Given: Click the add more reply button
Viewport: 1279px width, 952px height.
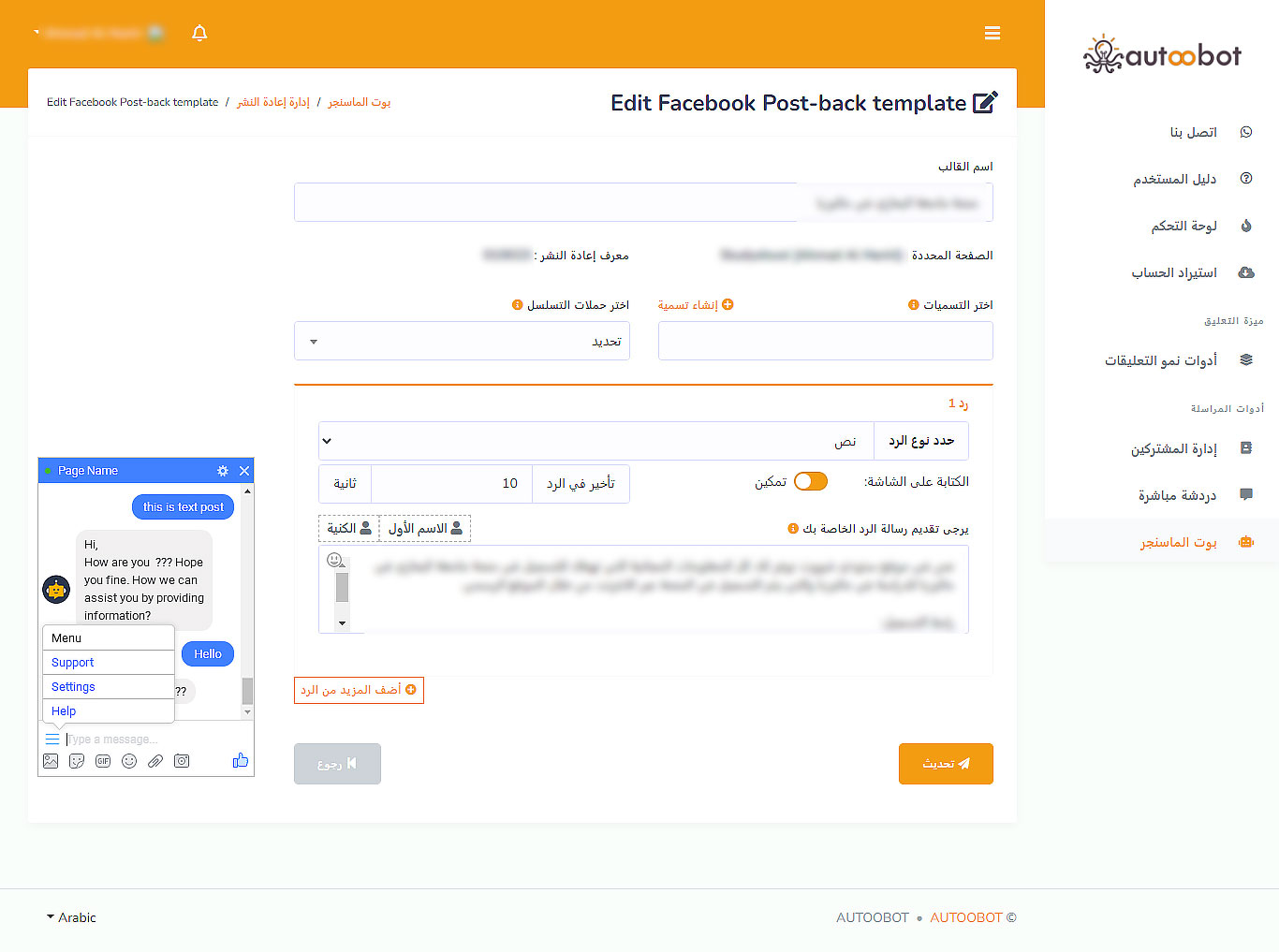Looking at the screenshot, I should 359,690.
